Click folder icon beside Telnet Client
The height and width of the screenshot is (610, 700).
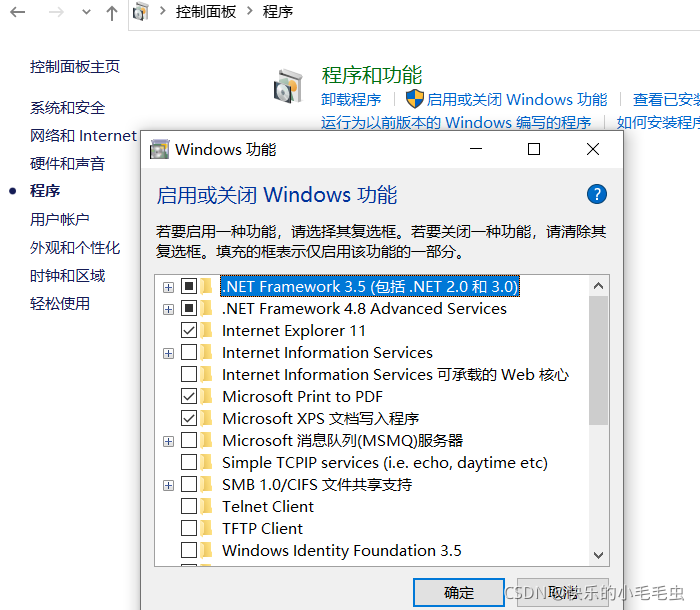click(206, 506)
